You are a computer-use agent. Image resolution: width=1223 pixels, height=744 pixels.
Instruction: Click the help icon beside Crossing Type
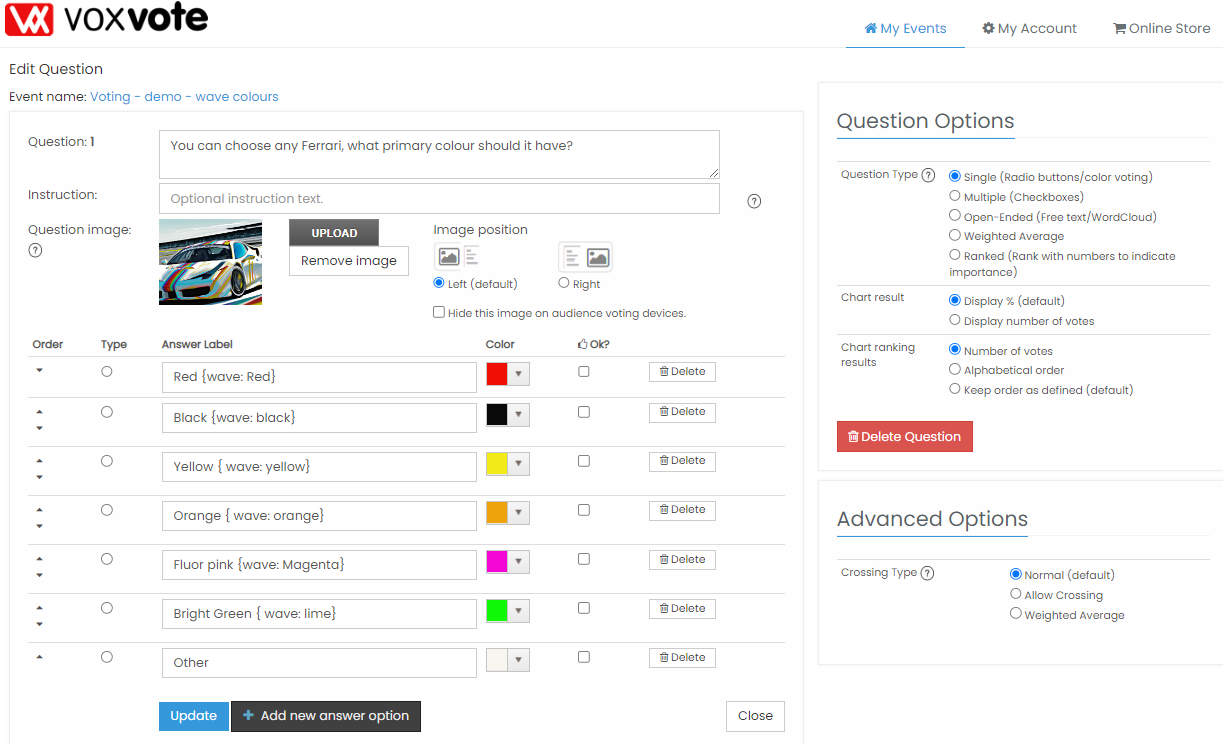click(927, 573)
